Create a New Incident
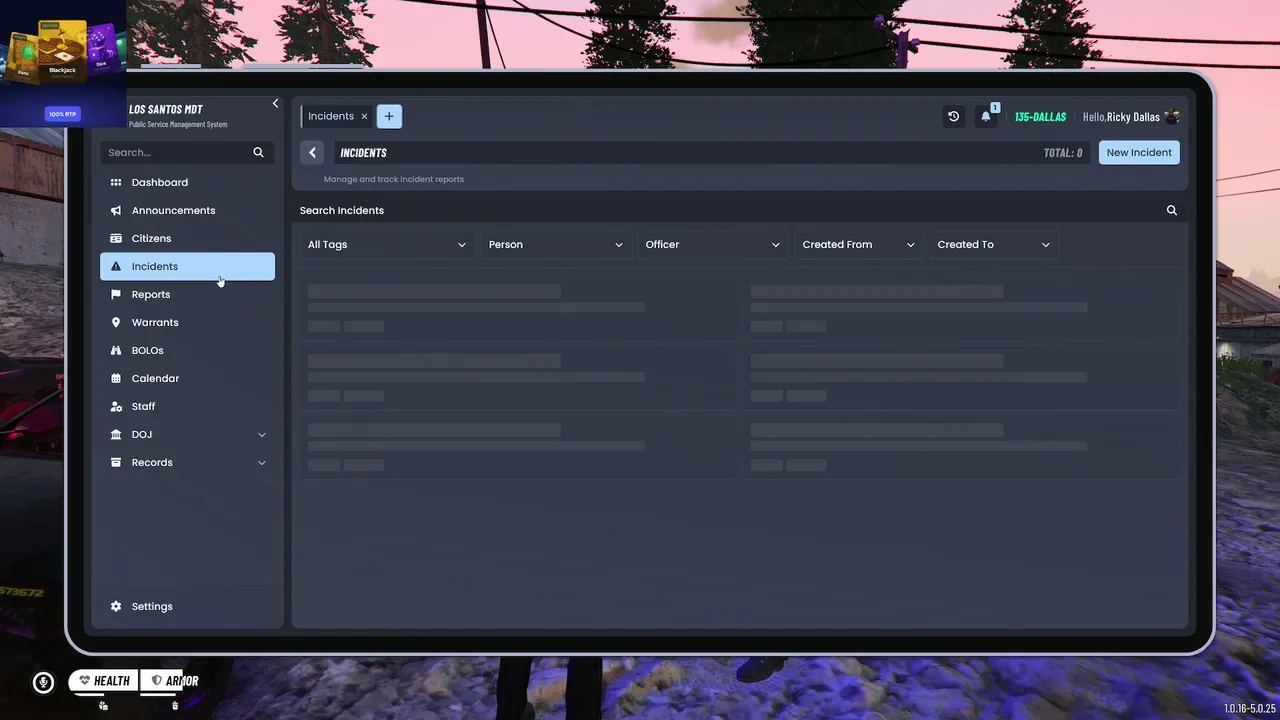The image size is (1280, 720). (1139, 152)
